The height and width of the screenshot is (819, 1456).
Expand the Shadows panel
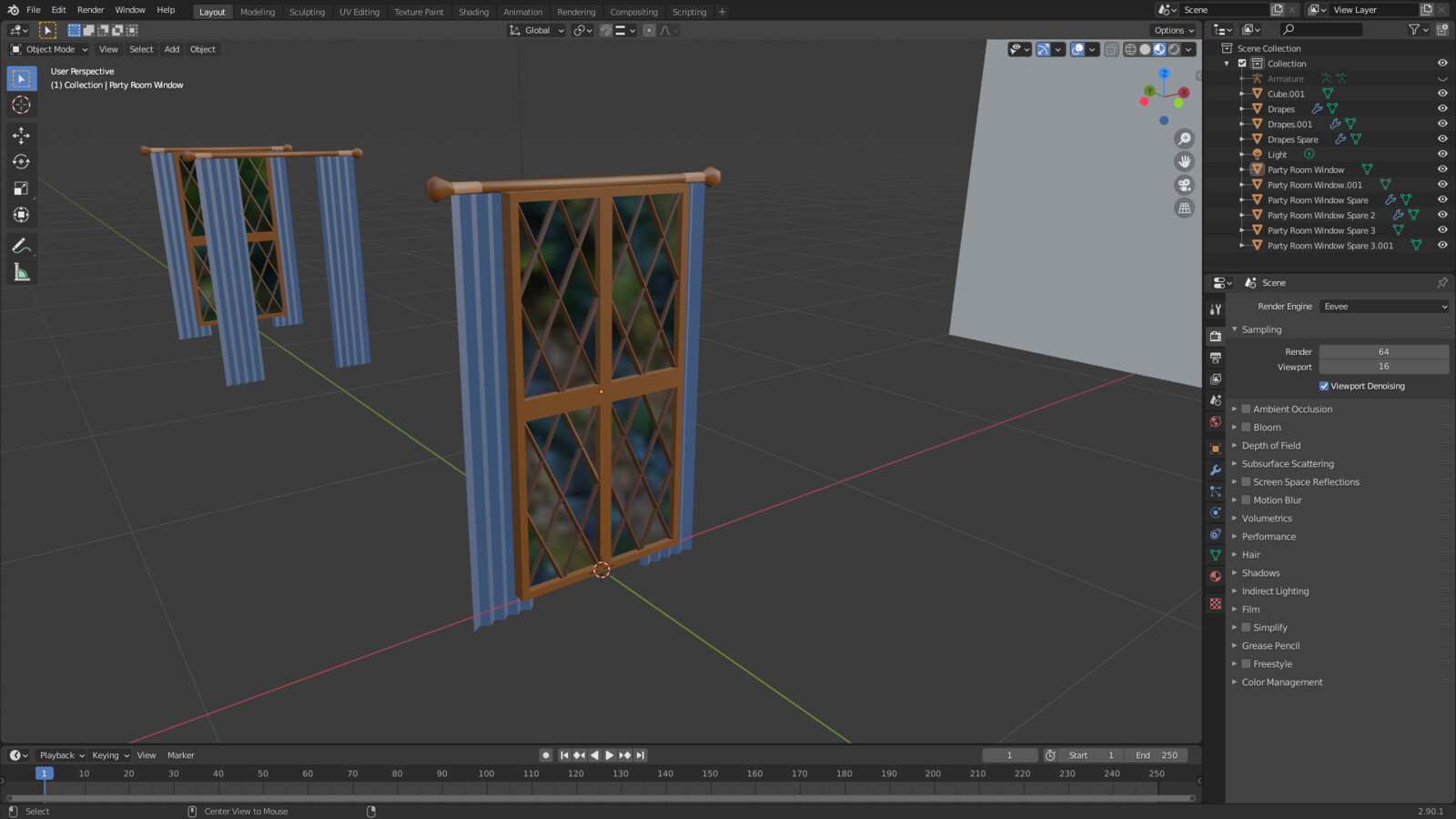[x=1260, y=573]
